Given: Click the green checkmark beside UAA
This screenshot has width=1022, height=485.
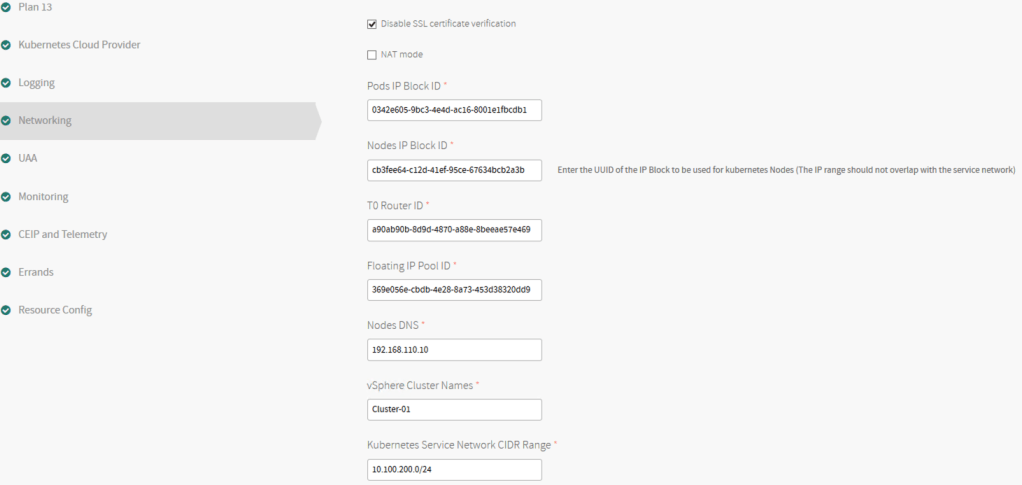Looking at the screenshot, I should (x=6, y=159).
